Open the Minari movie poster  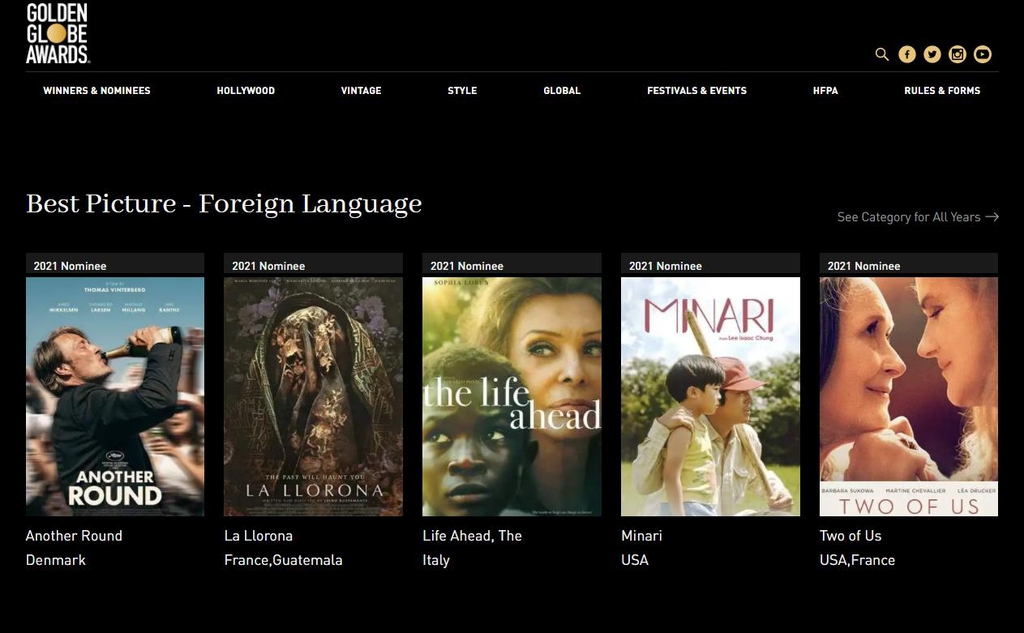(x=710, y=396)
